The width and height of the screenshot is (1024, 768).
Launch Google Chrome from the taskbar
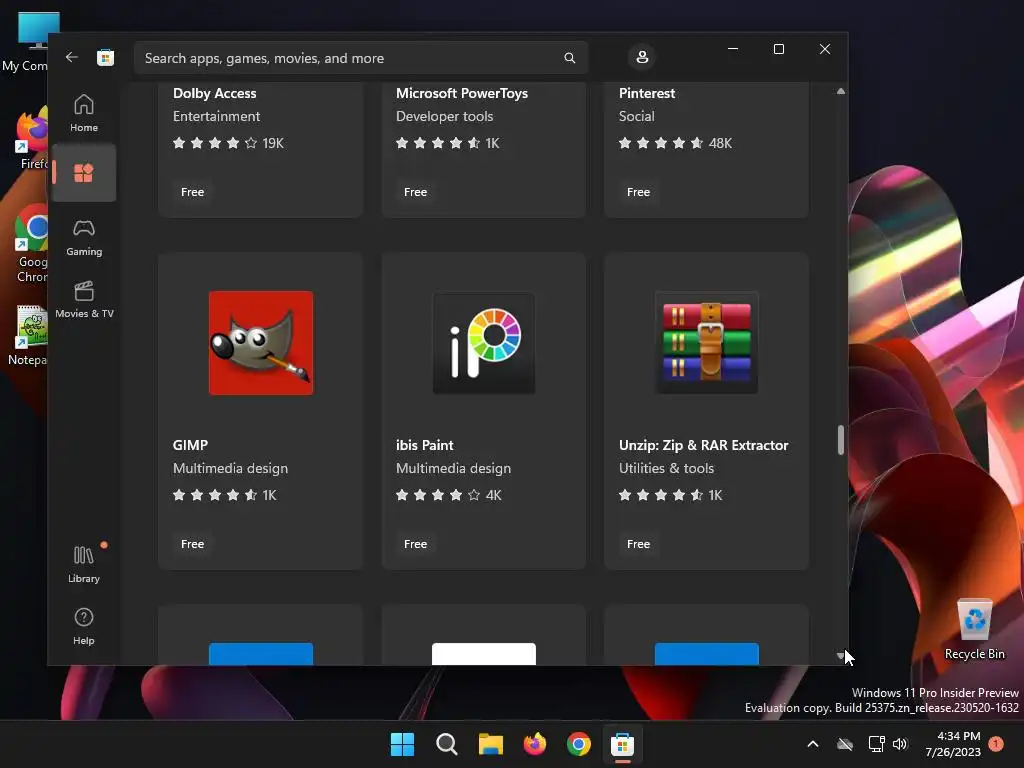579,744
